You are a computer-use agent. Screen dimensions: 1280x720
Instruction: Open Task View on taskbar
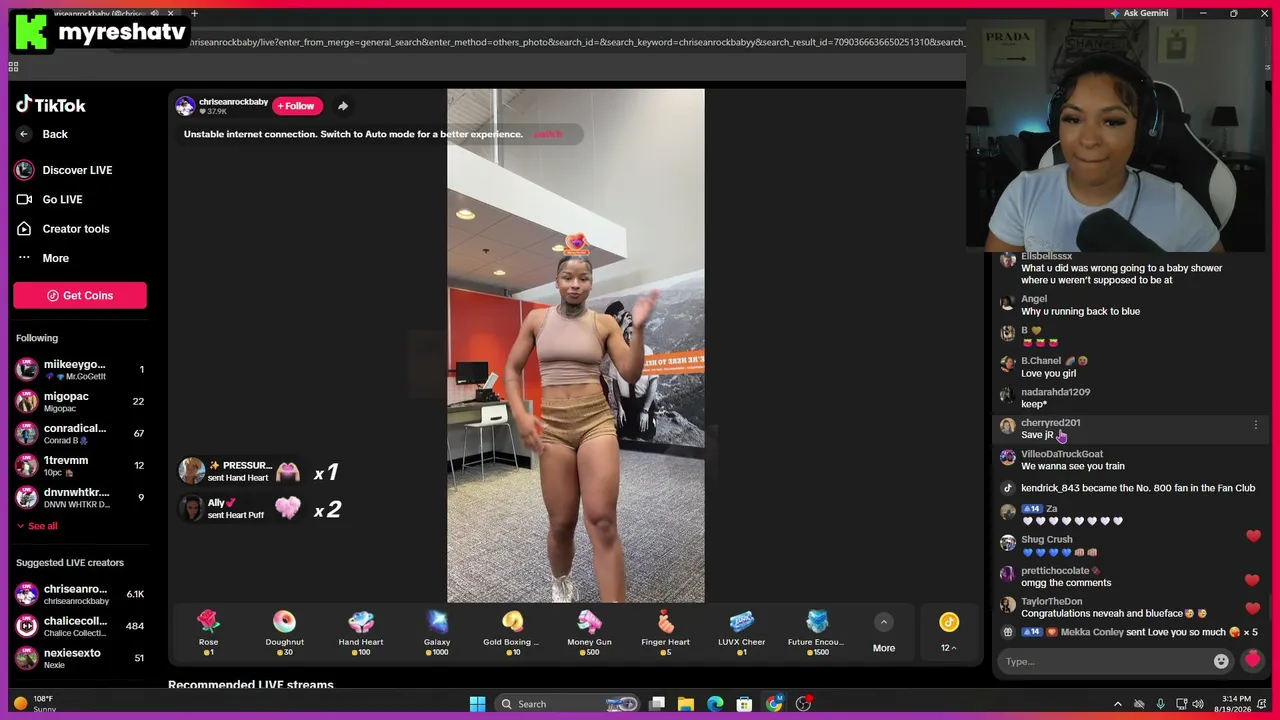click(x=657, y=704)
